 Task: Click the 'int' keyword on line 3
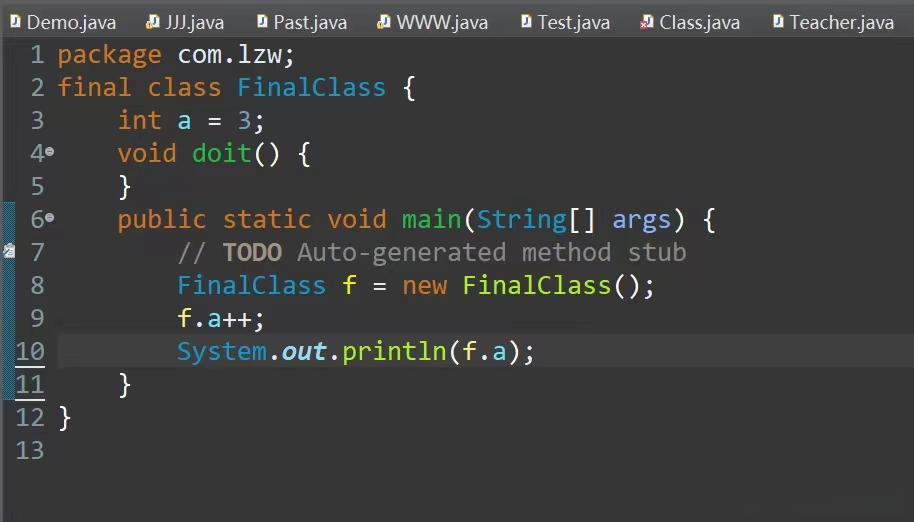click(140, 121)
